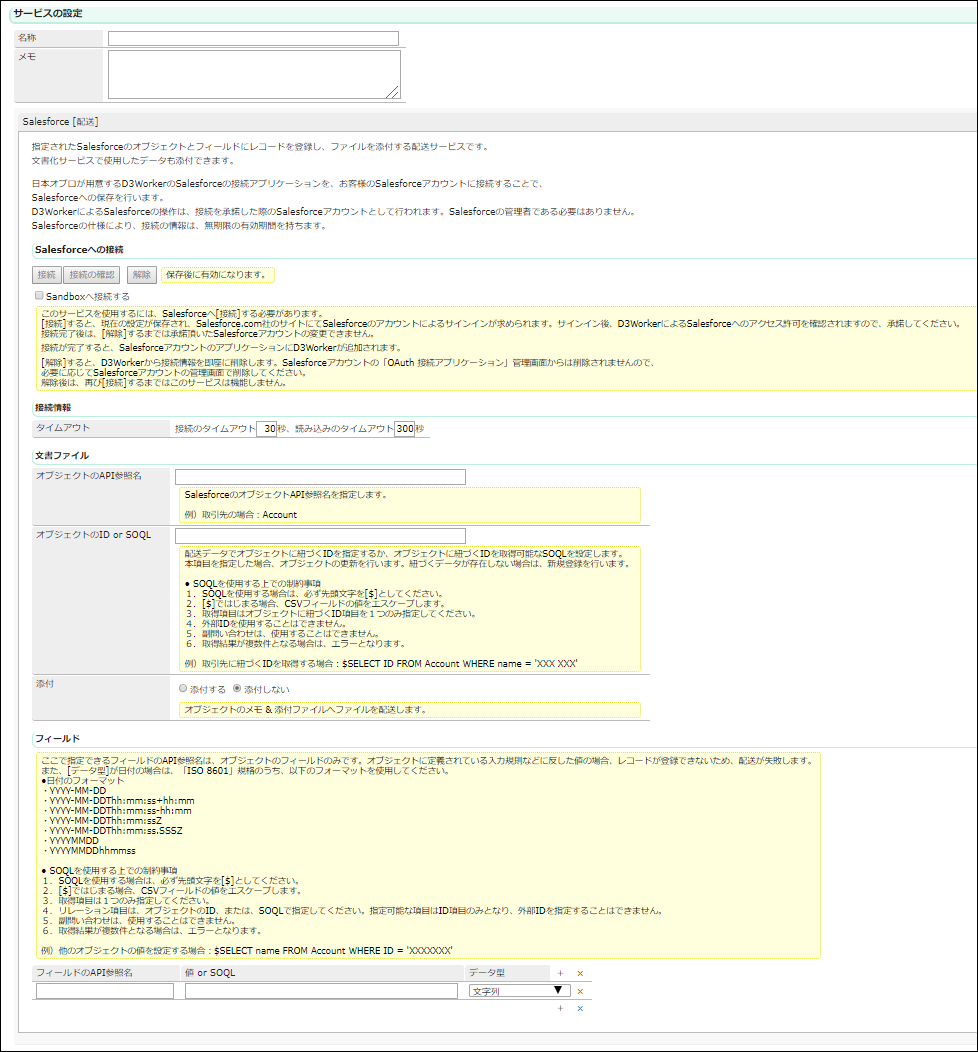
Task: Click the Salesforce [配送] section title
Action: click(60, 121)
